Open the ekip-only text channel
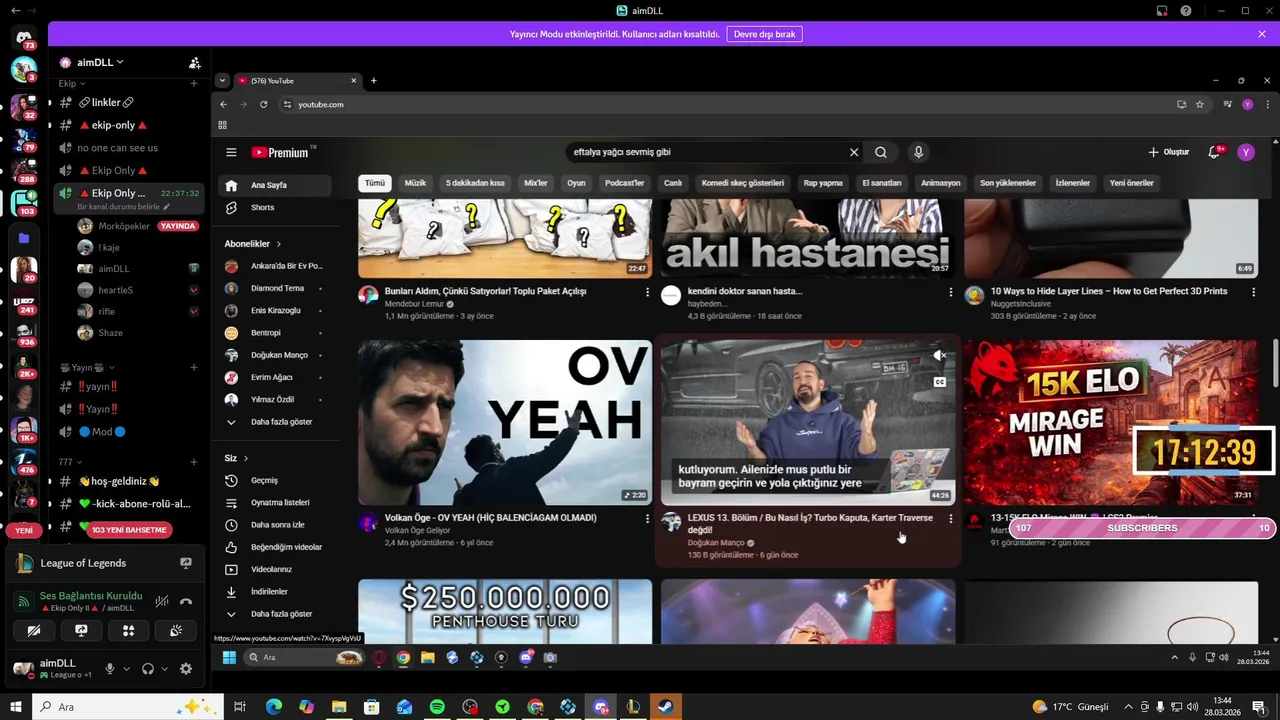Viewport: 1280px width, 720px height. 113,125
